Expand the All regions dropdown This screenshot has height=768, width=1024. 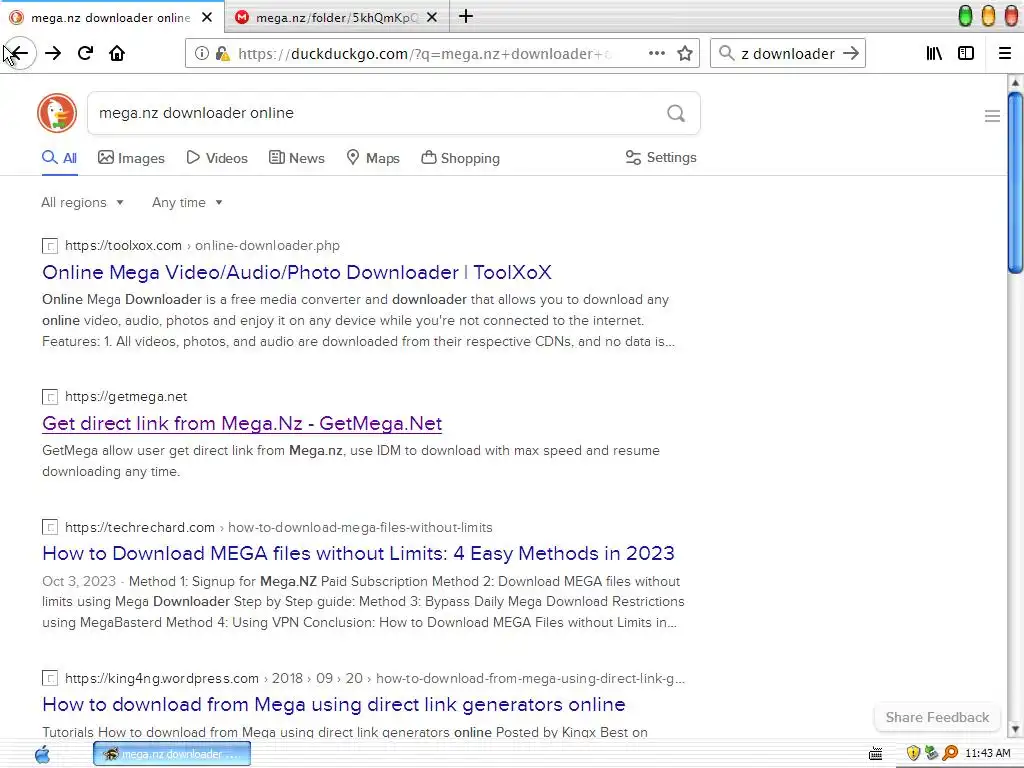tap(82, 202)
